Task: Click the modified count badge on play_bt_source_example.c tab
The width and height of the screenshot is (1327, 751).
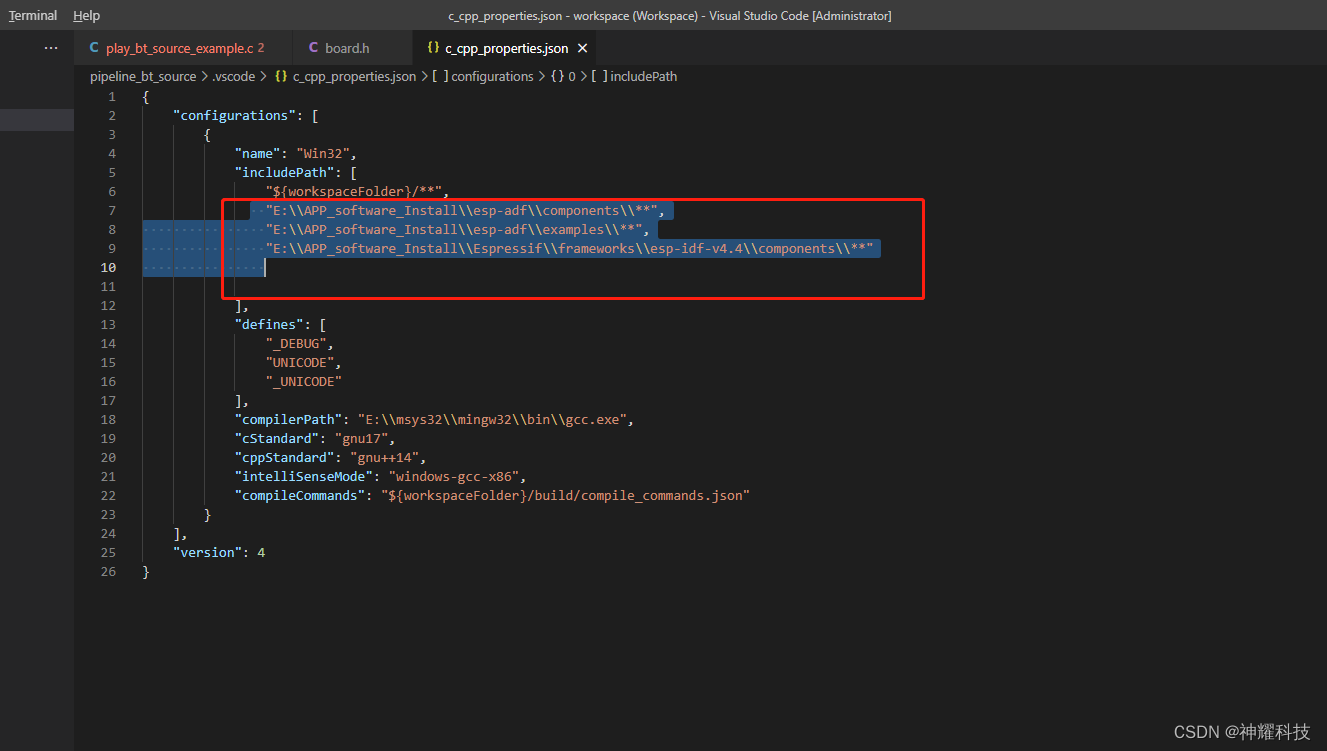Action: 264,47
